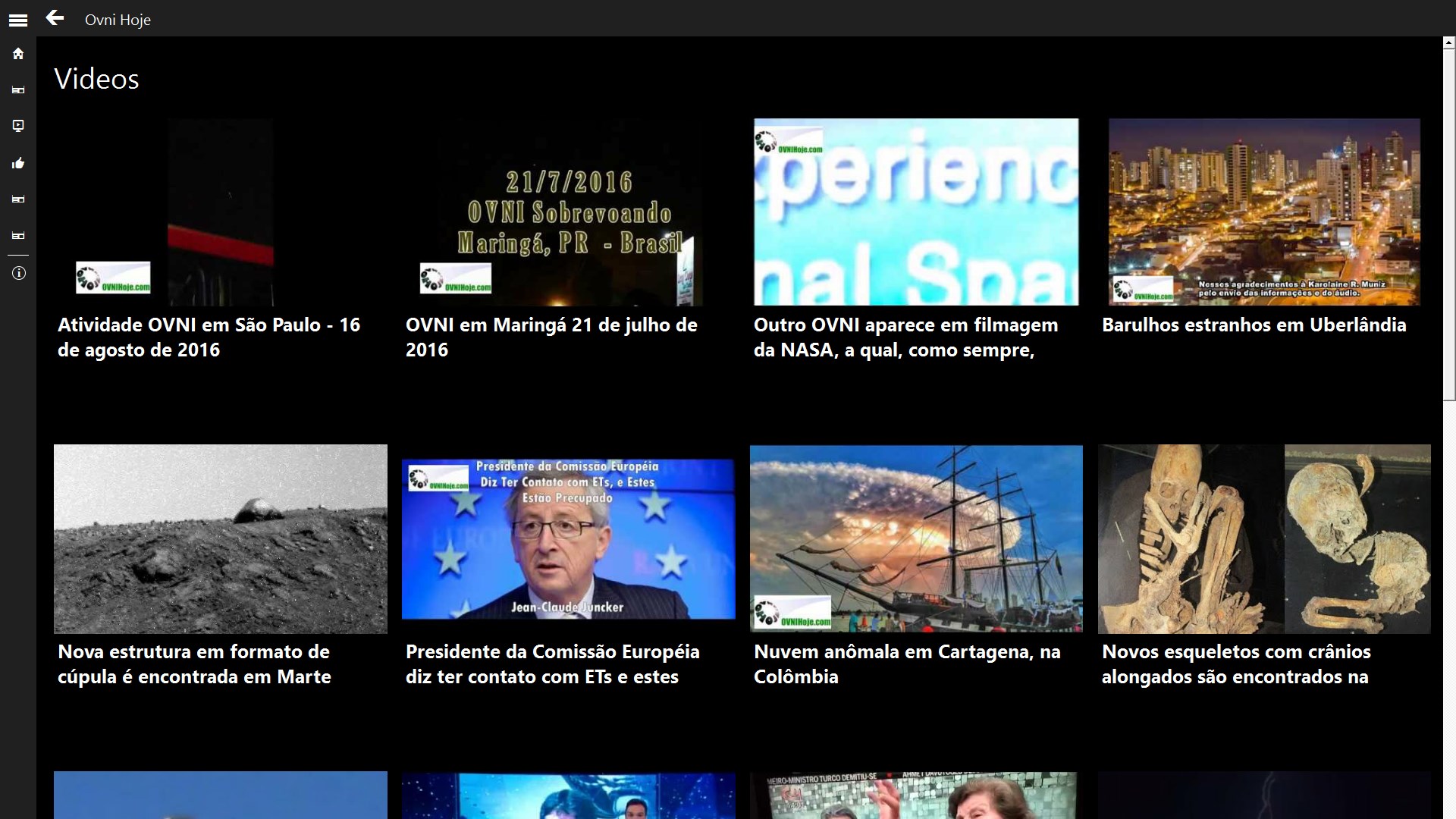1456x819 pixels.
Task: Expand the hamburger navigation menu
Action: (x=18, y=20)
